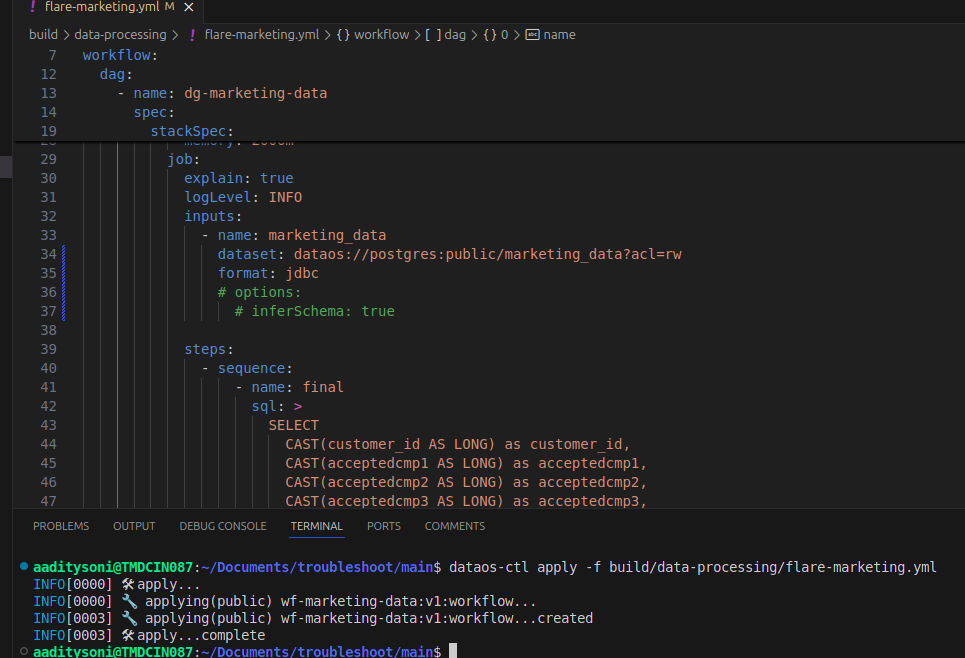This screenshot has width=965, height=658.
Task: Click the CAST(acceptedcmp2 AS LONG) line
Action: [466, 483]
